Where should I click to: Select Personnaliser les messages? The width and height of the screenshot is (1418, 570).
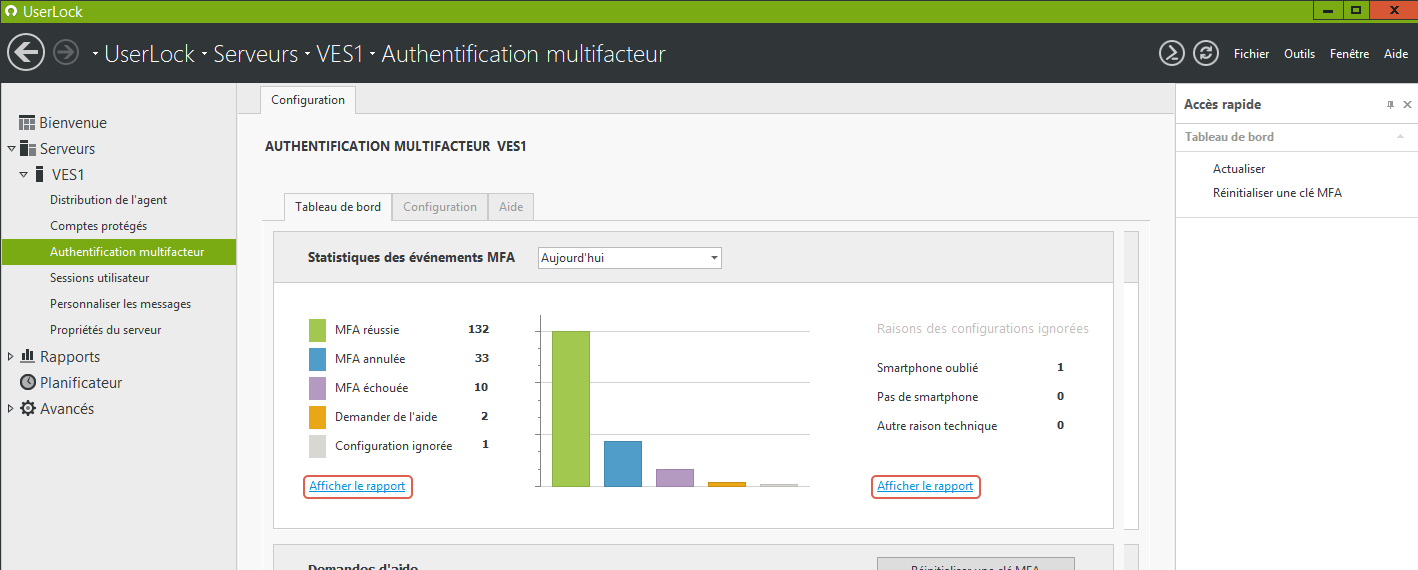click(x=120, y=304)
